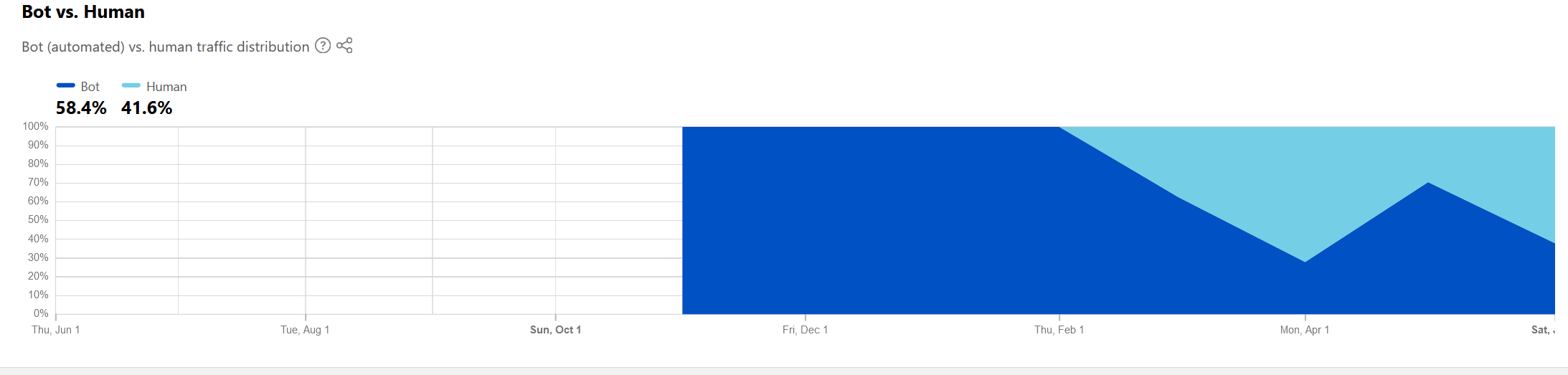Viewport: 1568px width, 375px height.
Task: Click the Sun, Oct 1 axis label
Action: pos(555,330)
